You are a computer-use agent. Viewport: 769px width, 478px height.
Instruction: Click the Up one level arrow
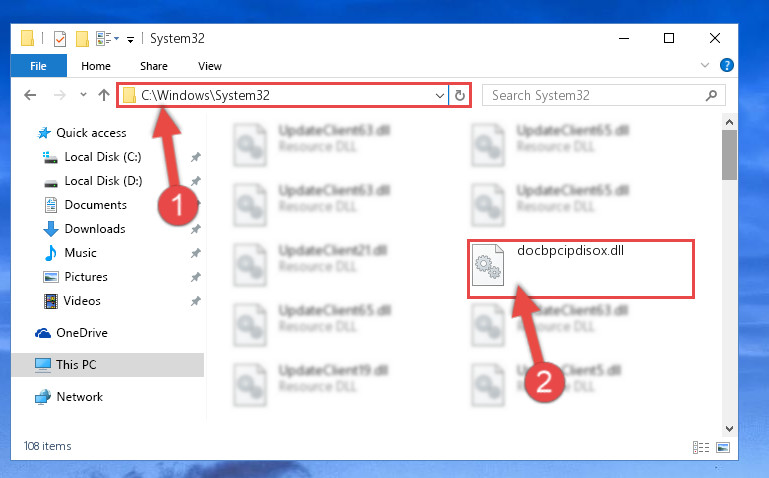(x=103, y=95)
